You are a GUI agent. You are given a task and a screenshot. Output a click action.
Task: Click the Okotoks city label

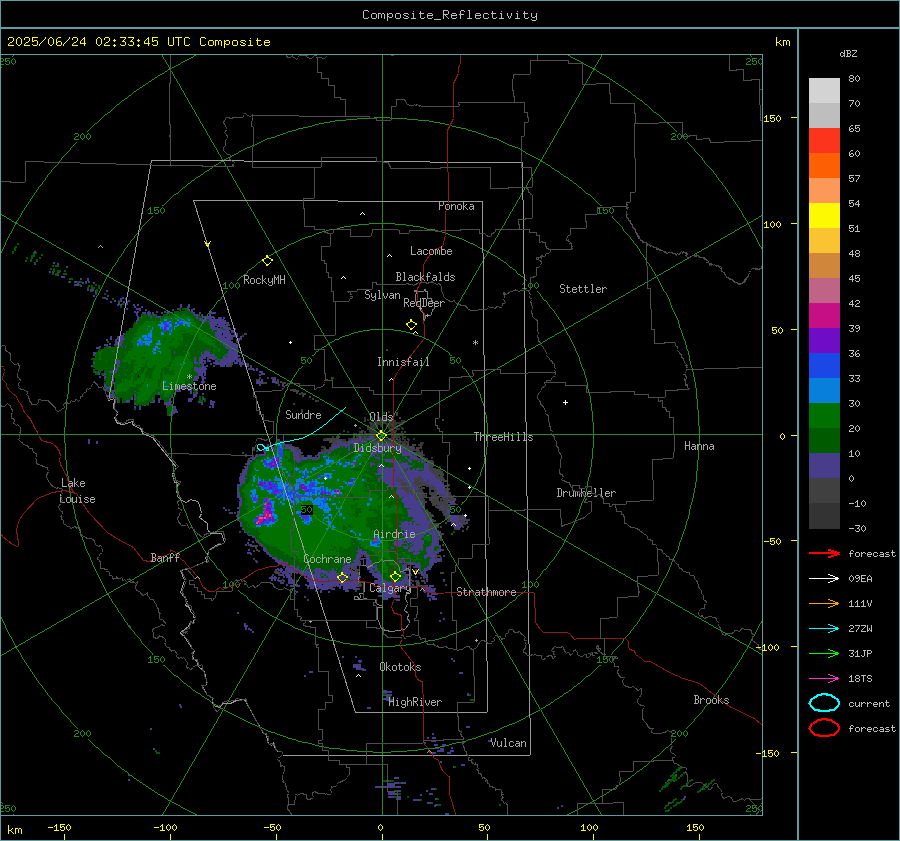(400, 667)
